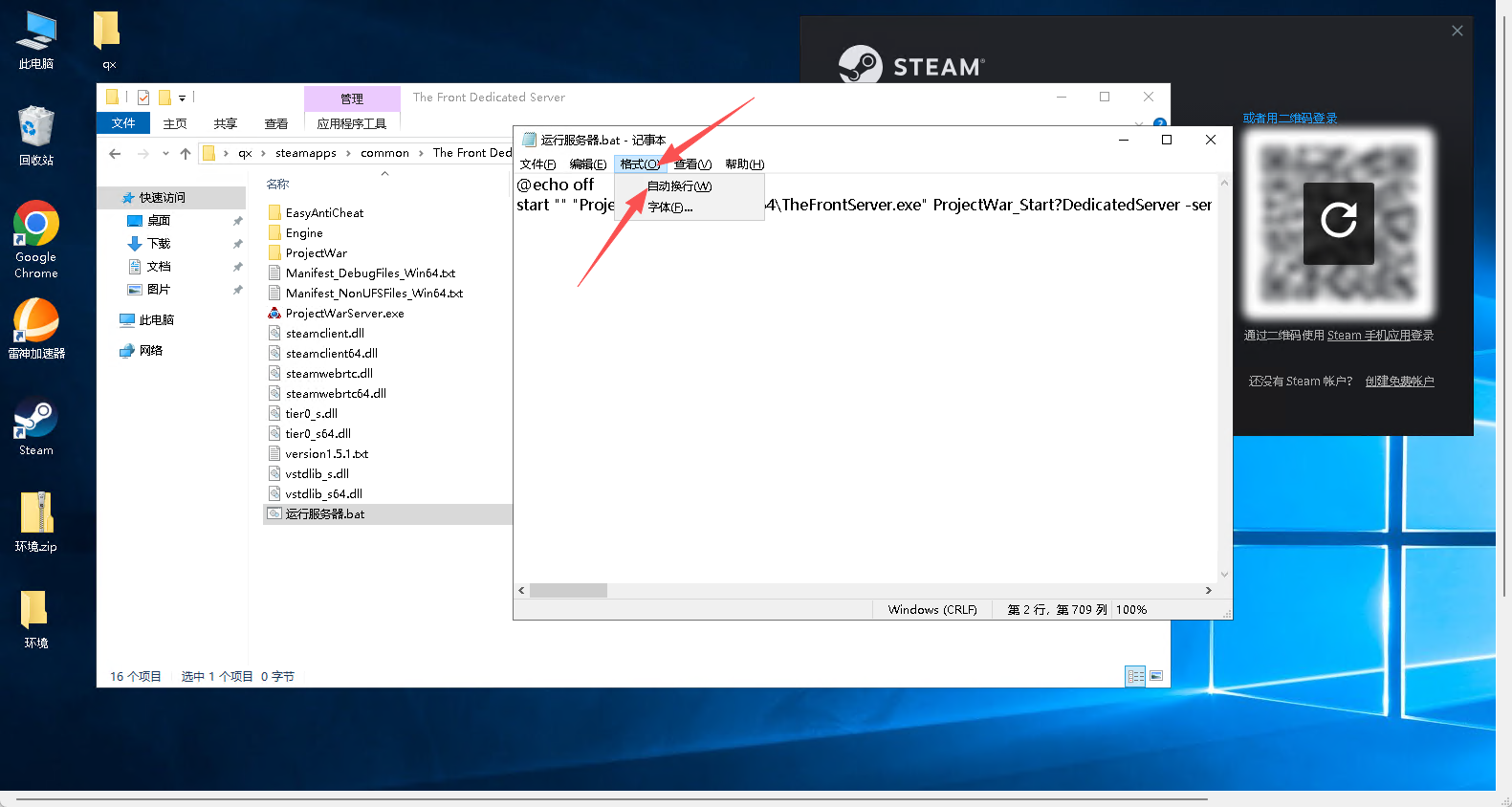Open the recent locations dropdown arrow

pyautogui.click(x=165, y=153)
